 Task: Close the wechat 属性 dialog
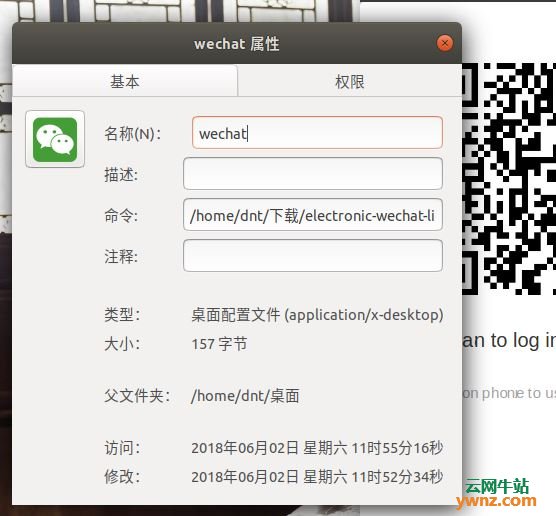(444, 44)
